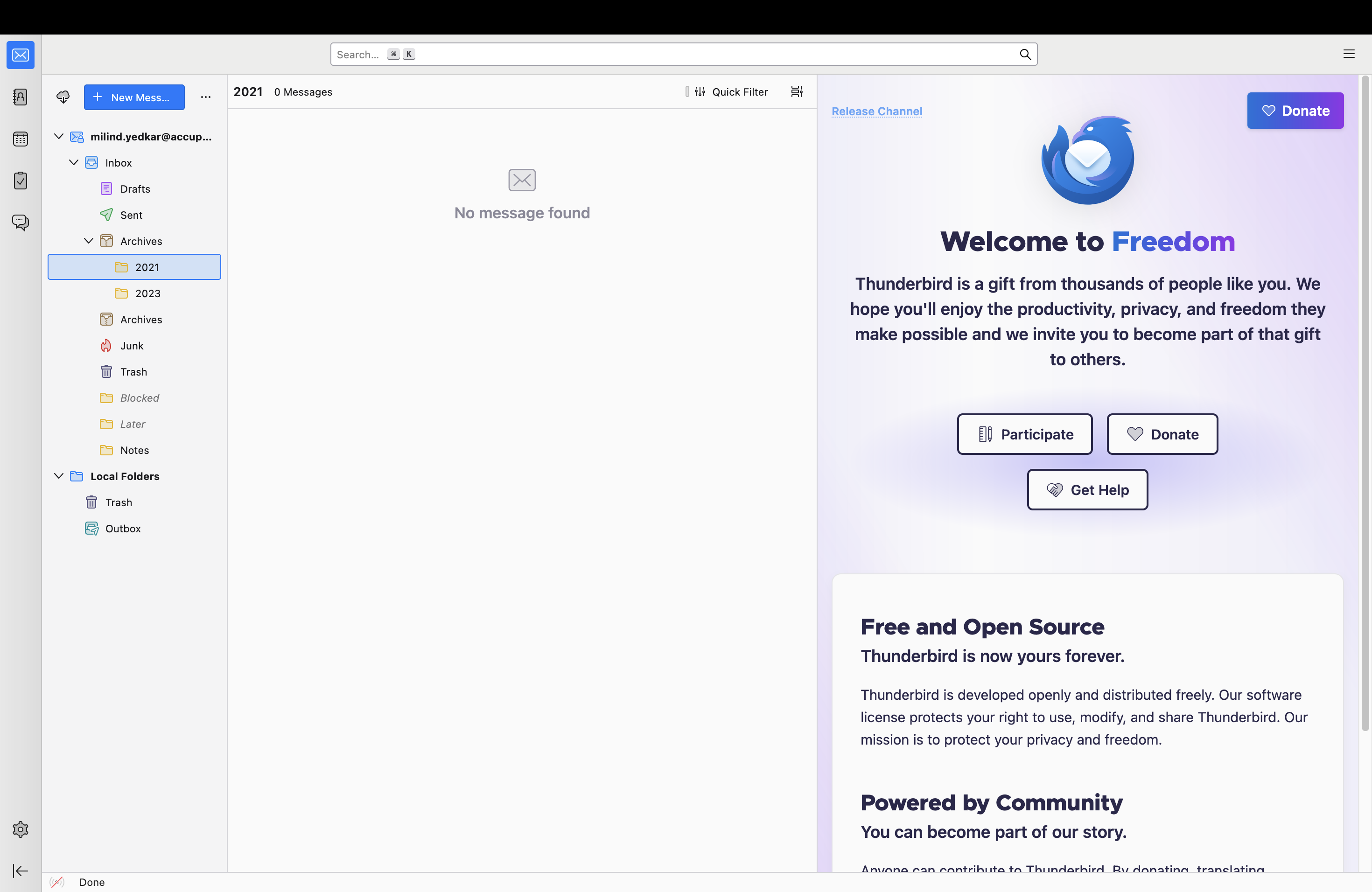Collapse the spaces toolbar
Viewport: 1372px width, 892px height.
tap(20, 871)
